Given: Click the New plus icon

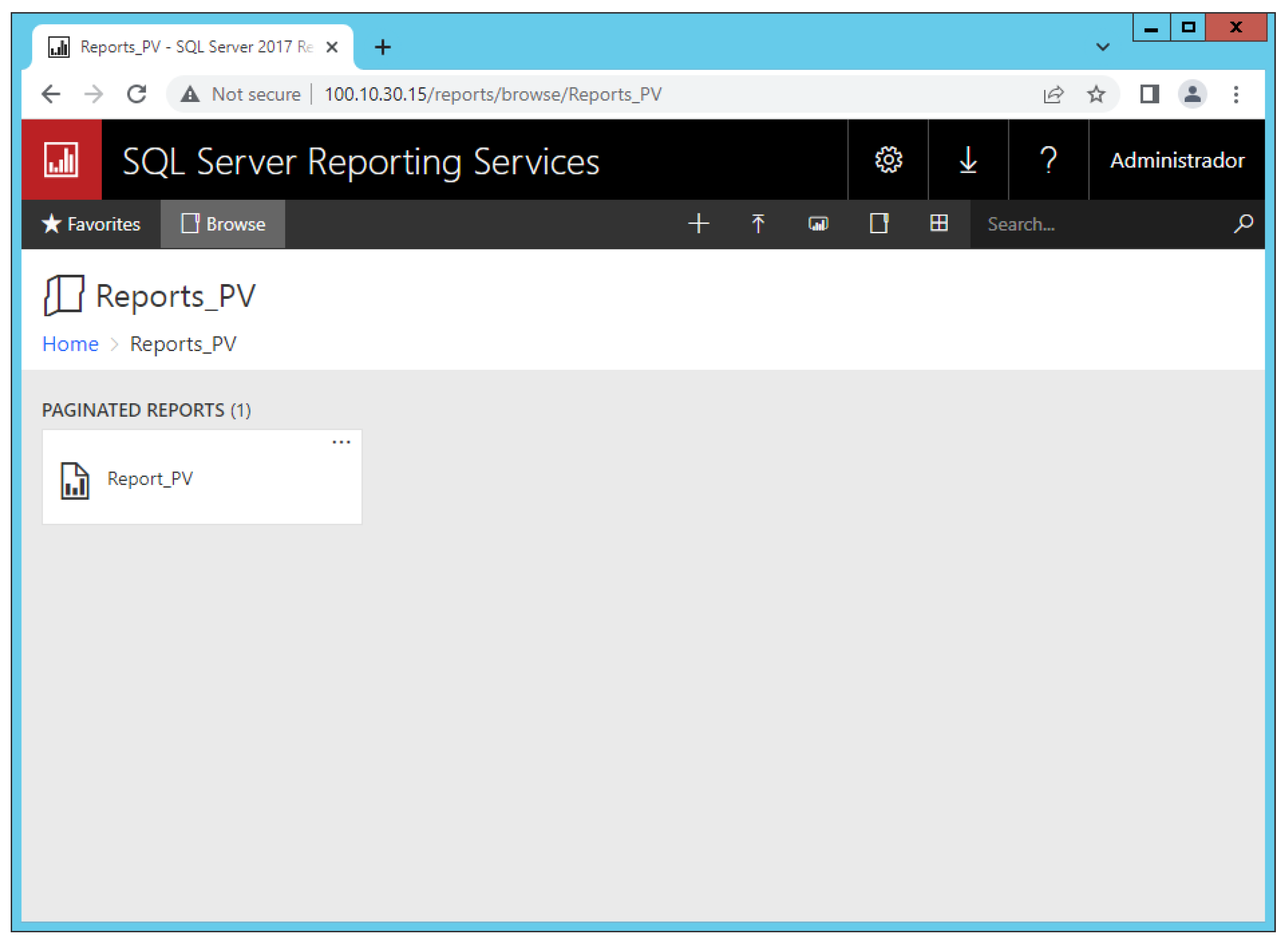Looking at the screenshot, I should 698,224.
